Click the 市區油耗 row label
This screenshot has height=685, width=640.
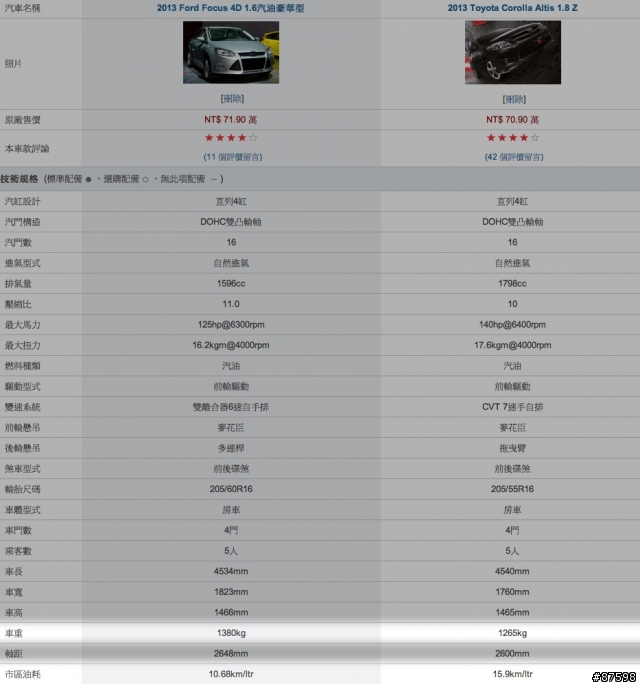[22, 674]
